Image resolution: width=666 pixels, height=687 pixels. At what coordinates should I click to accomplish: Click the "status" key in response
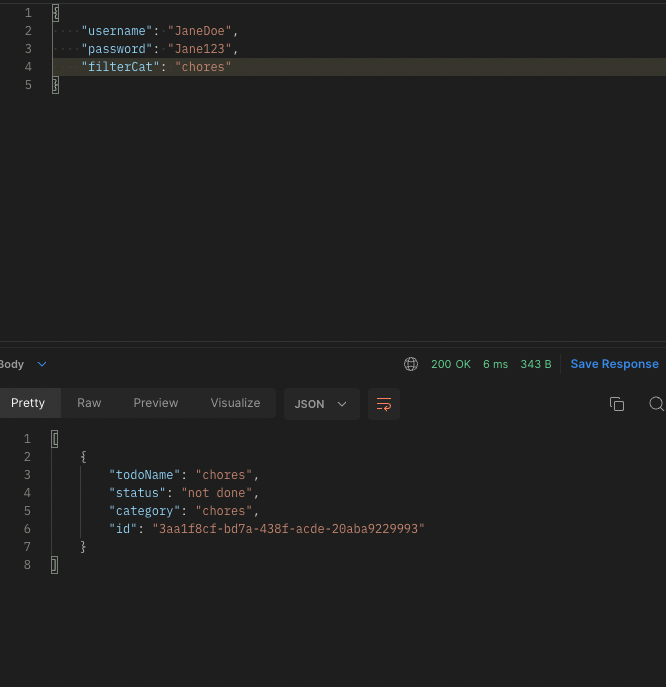pos(138,493)
